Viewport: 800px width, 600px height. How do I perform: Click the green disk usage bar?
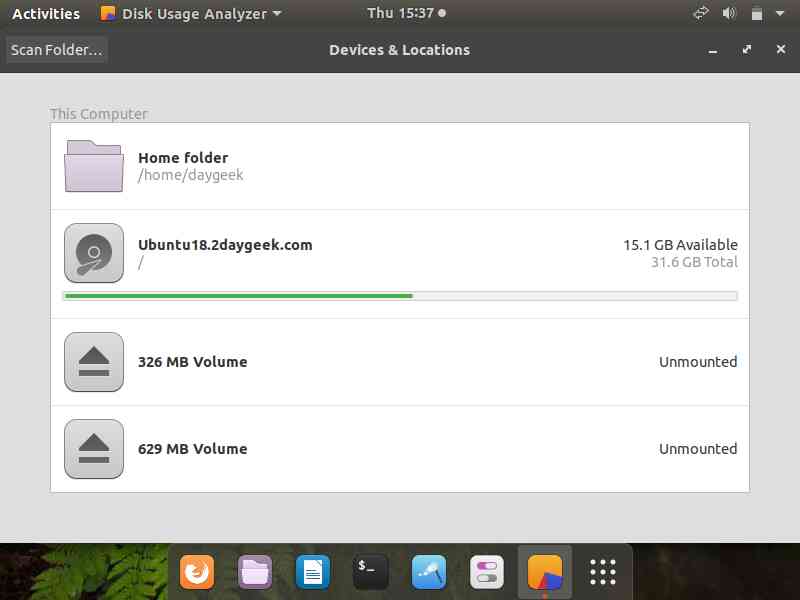coord(239,296)
